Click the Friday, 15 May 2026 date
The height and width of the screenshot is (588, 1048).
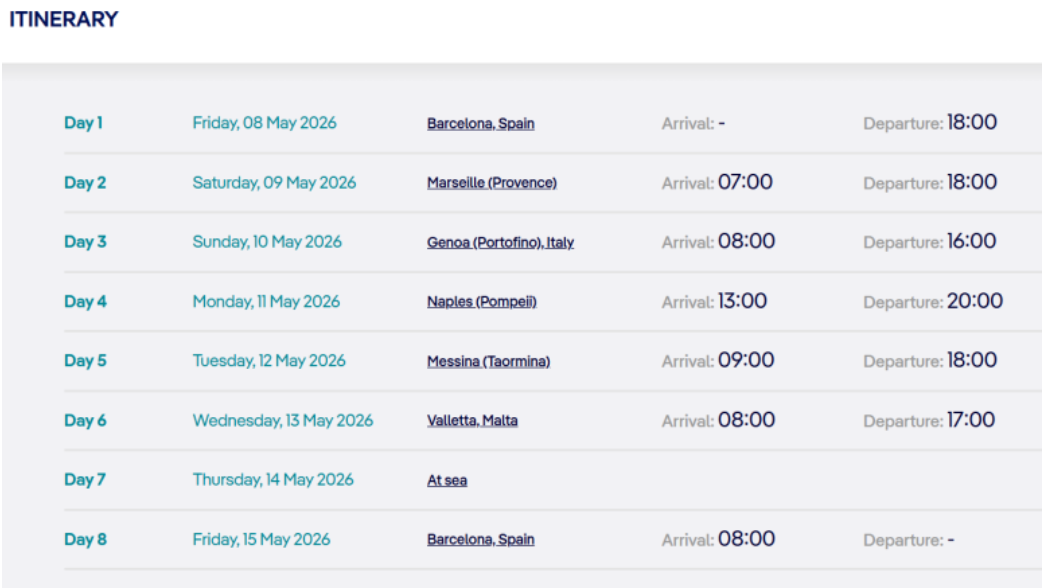(x=261, y=540)
